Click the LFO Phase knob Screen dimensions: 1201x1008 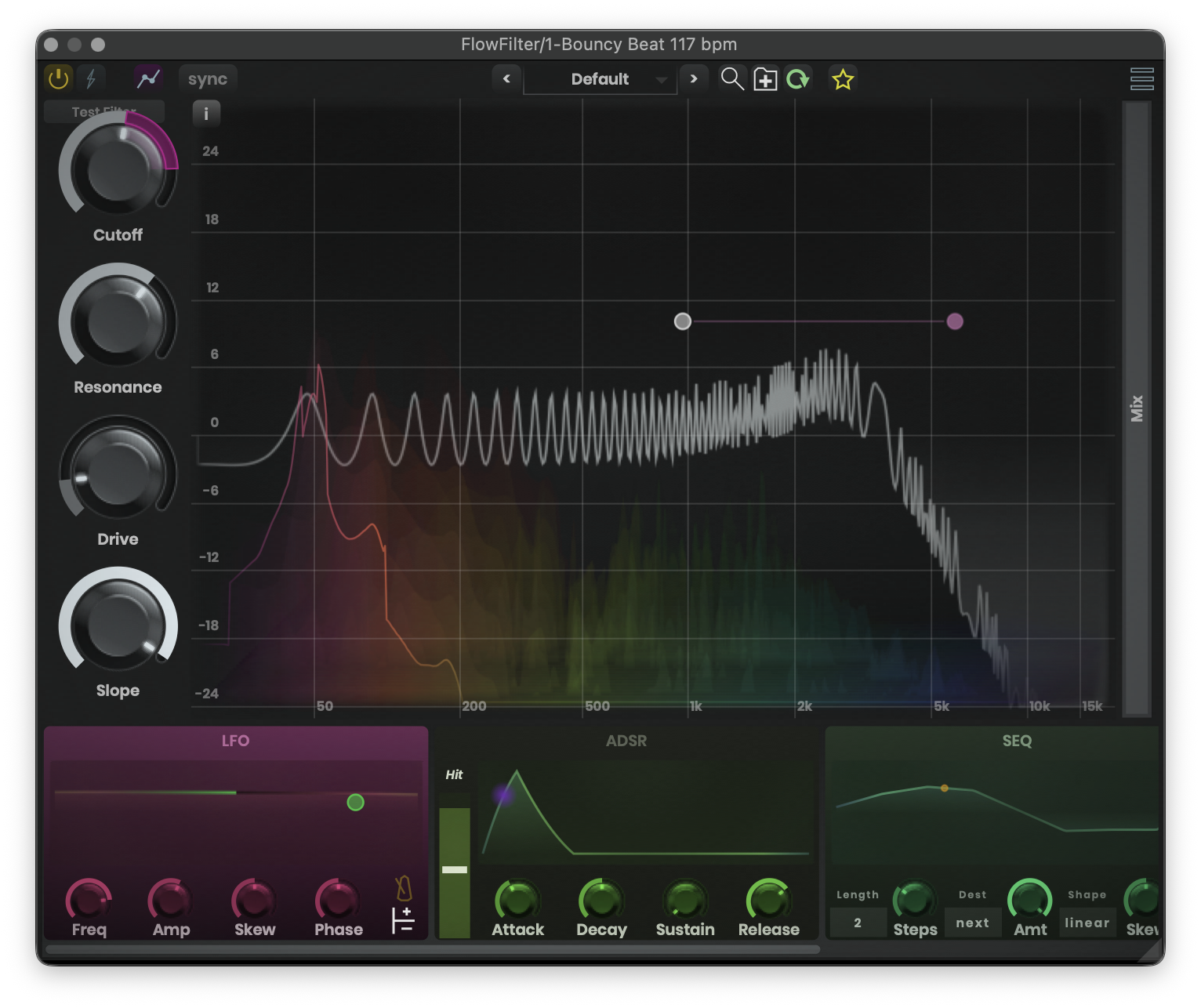pyautogui.click(x=338, y=901)
